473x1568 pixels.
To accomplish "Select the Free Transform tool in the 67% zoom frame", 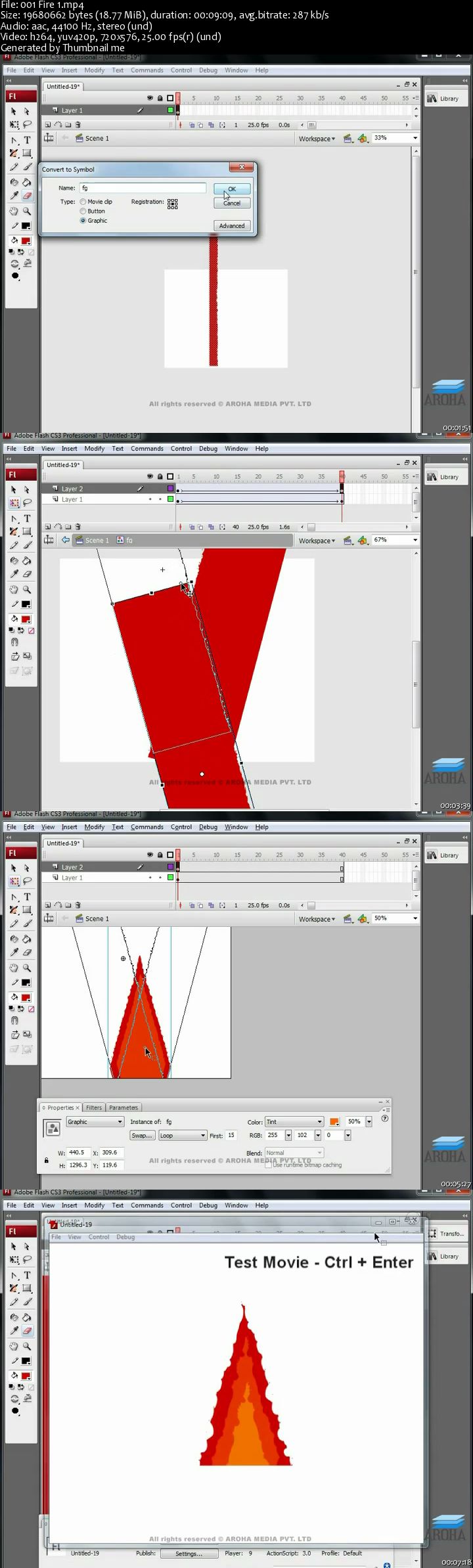I will [14, 503].
